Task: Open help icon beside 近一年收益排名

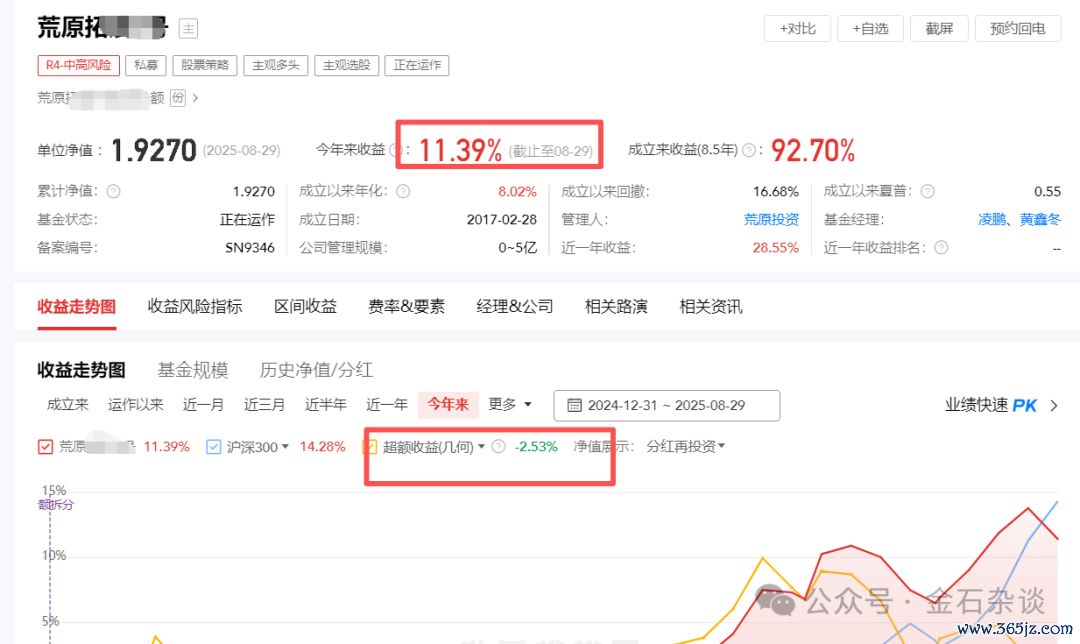Action: coord(941,248)
